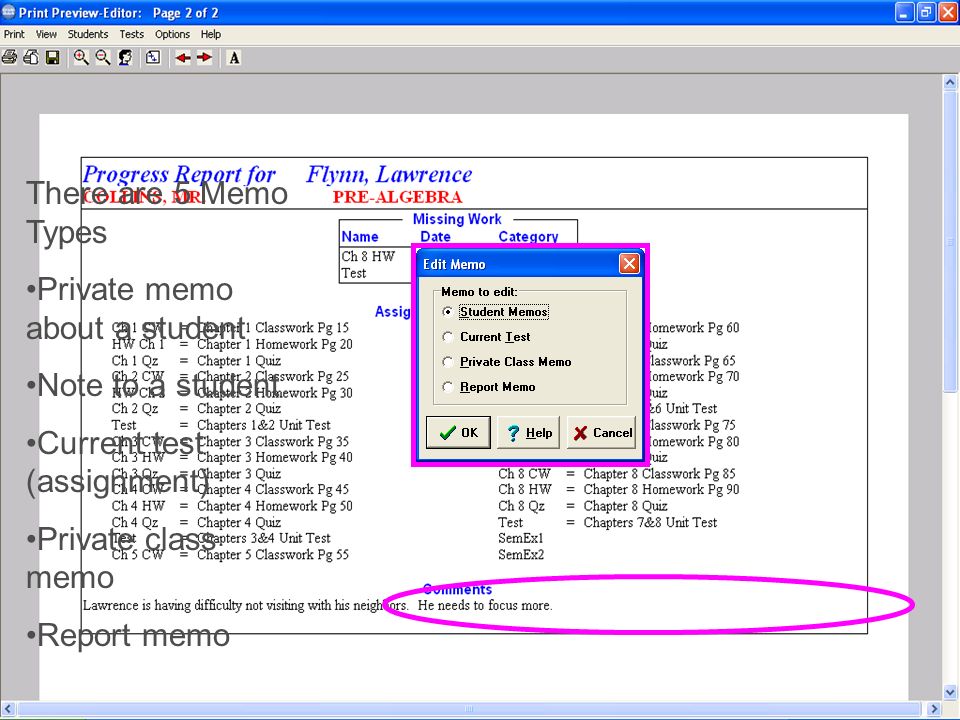
Task: Click the horizontal scrollbar thumb
Action: (468, 709)
